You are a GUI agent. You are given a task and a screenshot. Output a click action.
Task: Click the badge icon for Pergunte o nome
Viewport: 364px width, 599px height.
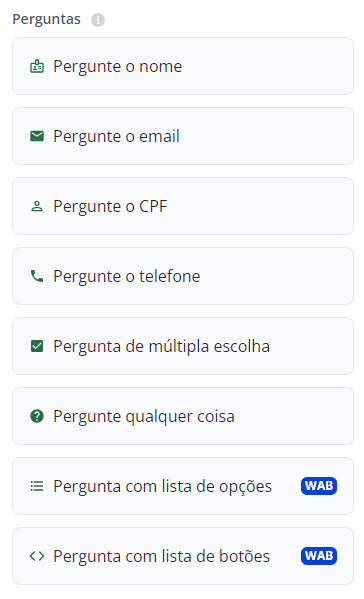(37, 66)
